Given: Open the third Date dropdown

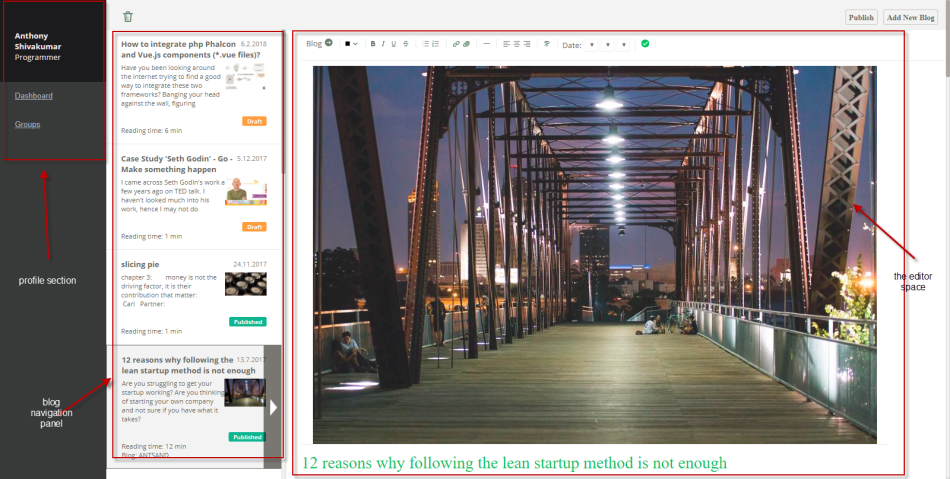Looking at the screenshot, I should pos(623,45).
